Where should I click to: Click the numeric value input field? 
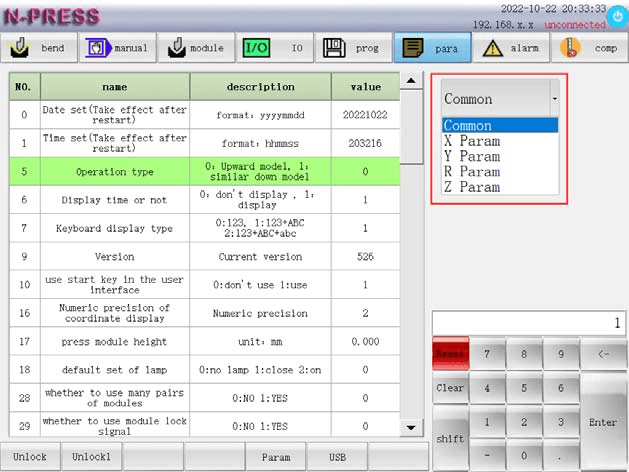pos(529,323)
